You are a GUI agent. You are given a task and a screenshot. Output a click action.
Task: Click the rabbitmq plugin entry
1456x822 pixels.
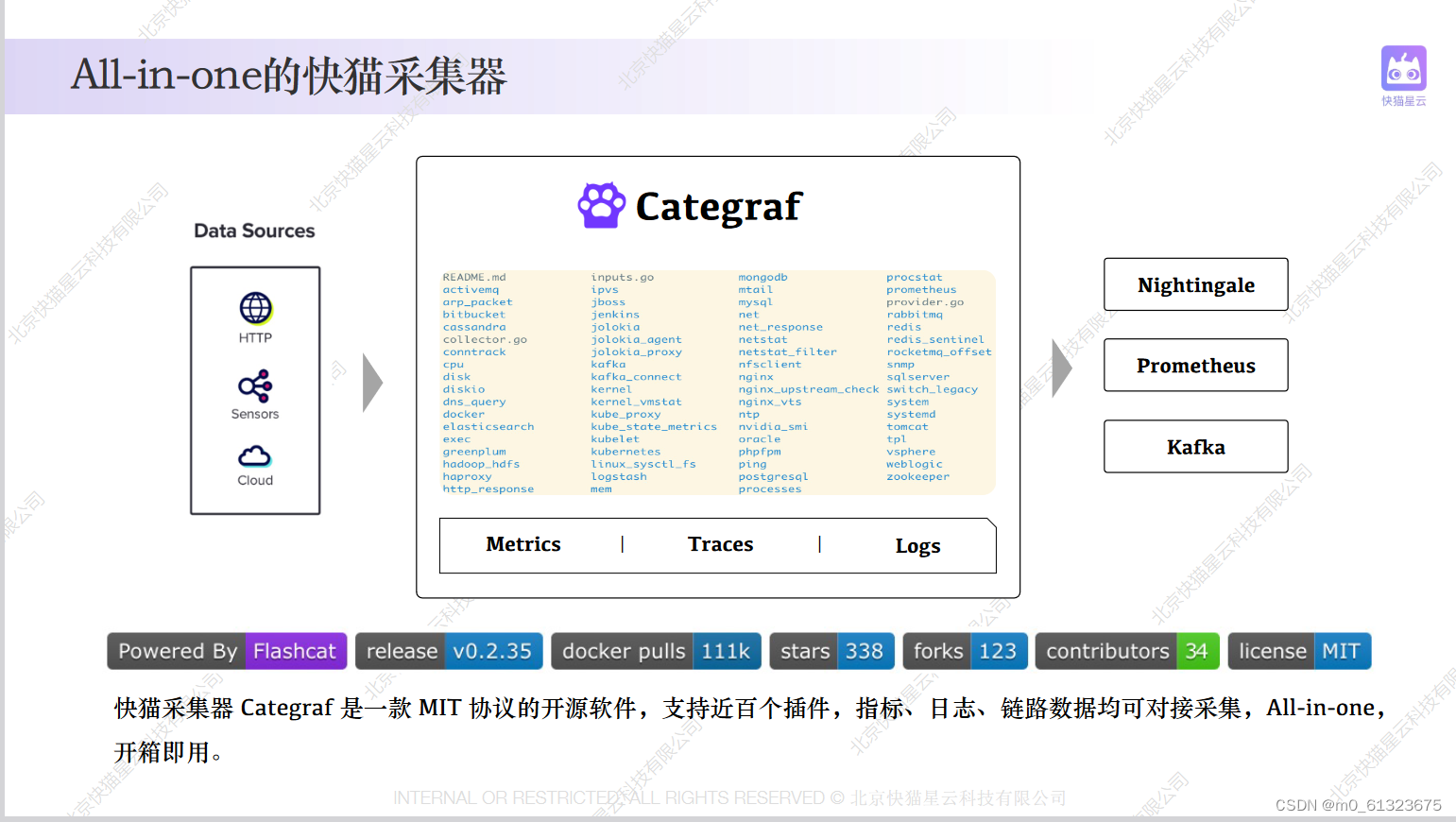[x=915, y=315]
